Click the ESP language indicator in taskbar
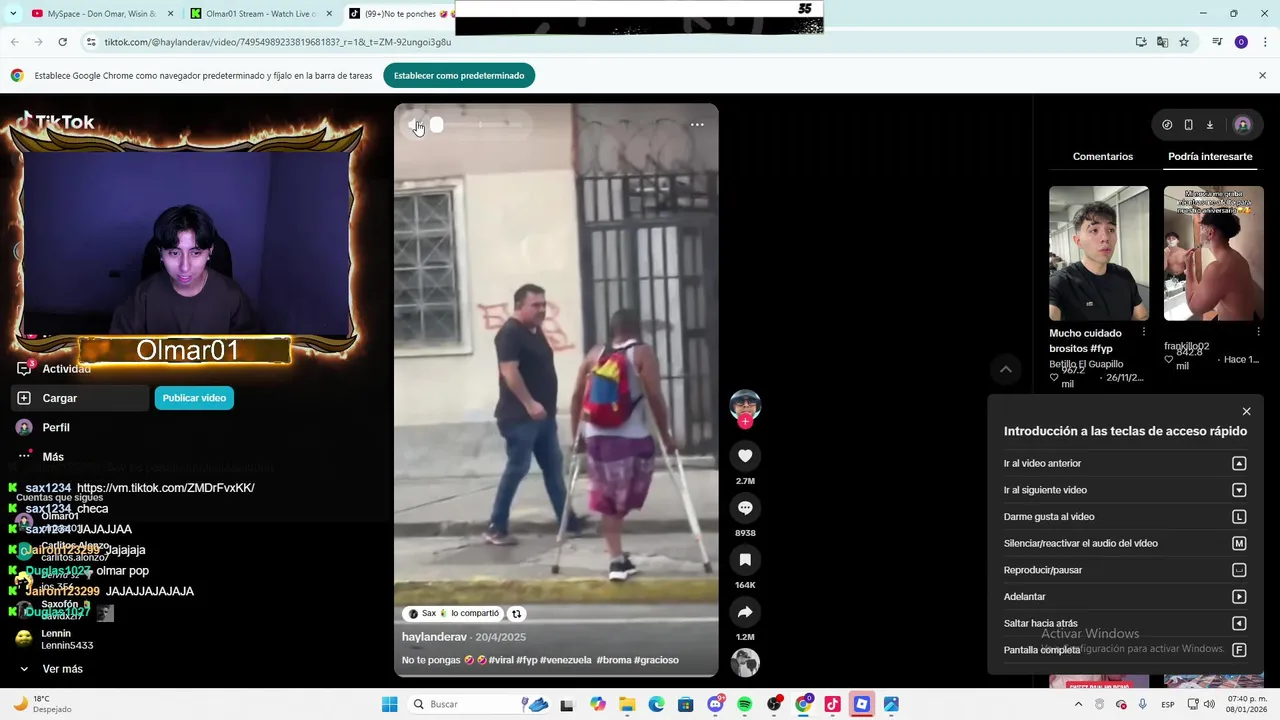 1167,704
